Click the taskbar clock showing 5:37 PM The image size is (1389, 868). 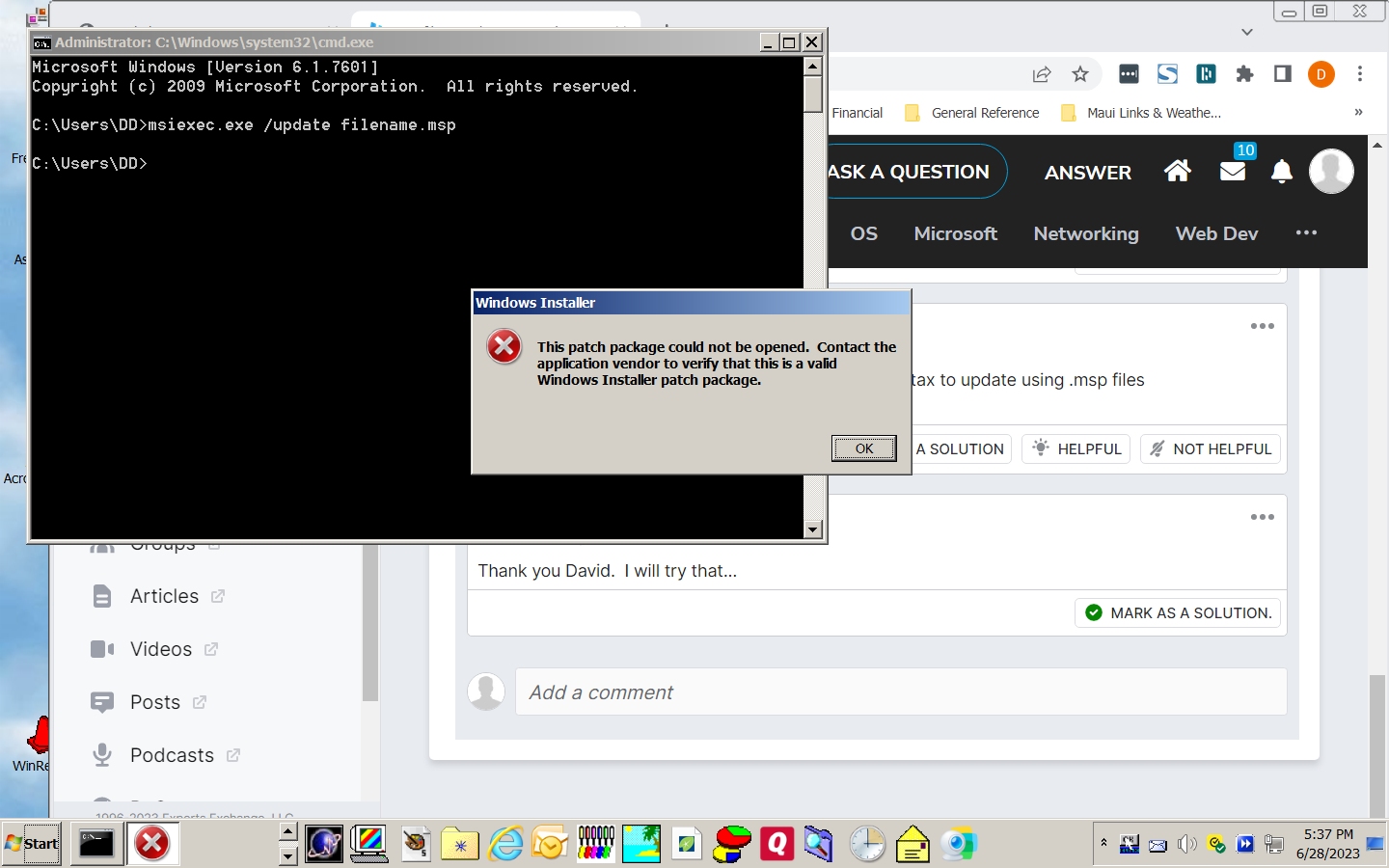point(1328,844)
